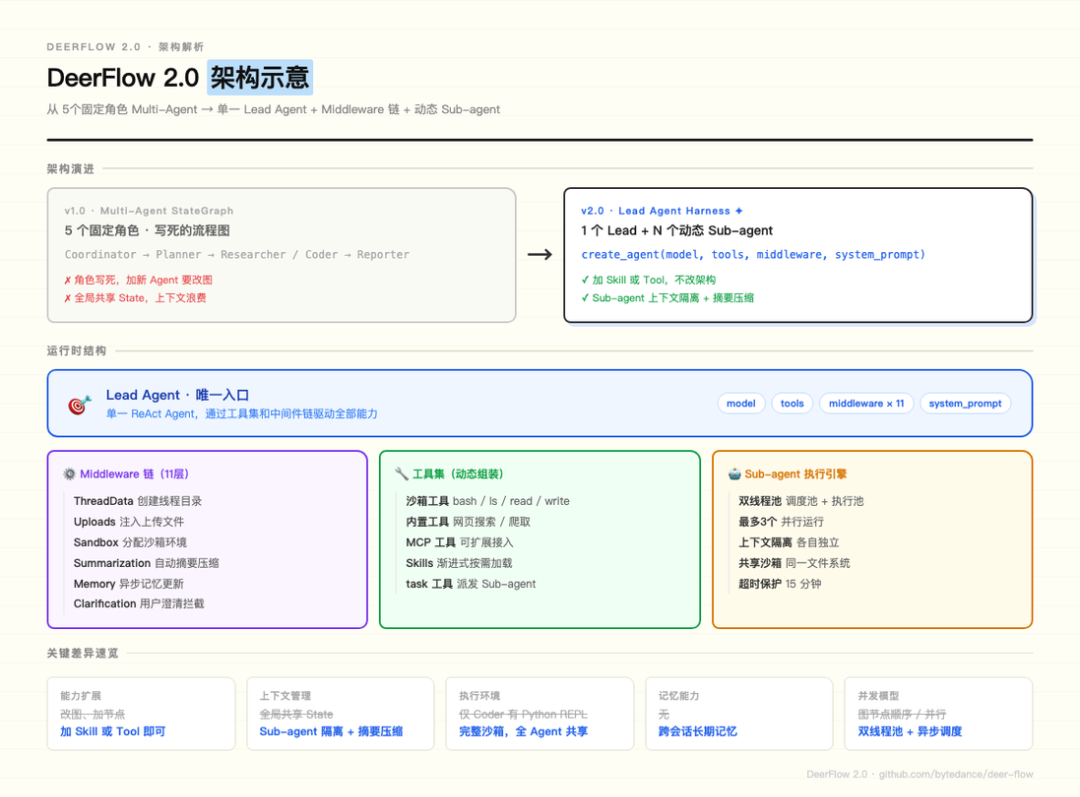Click the robot icon beside Sub-agent 执行引擎
Image resolution: width=1080 pixels, height=797 pixels.
pyautogui.click(x=733, y=474)
